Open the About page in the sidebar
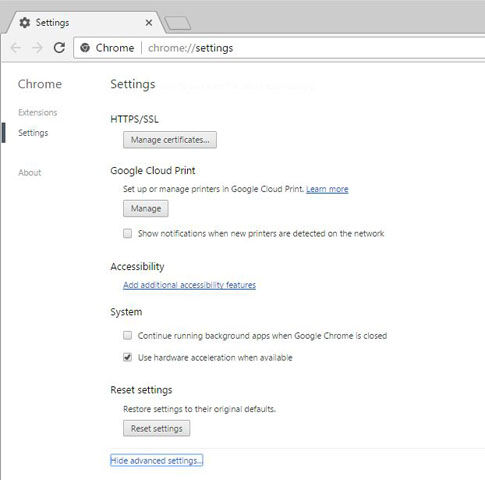This screenshot has width=485, height=480. pyautogui.click(x=30, y=172)
